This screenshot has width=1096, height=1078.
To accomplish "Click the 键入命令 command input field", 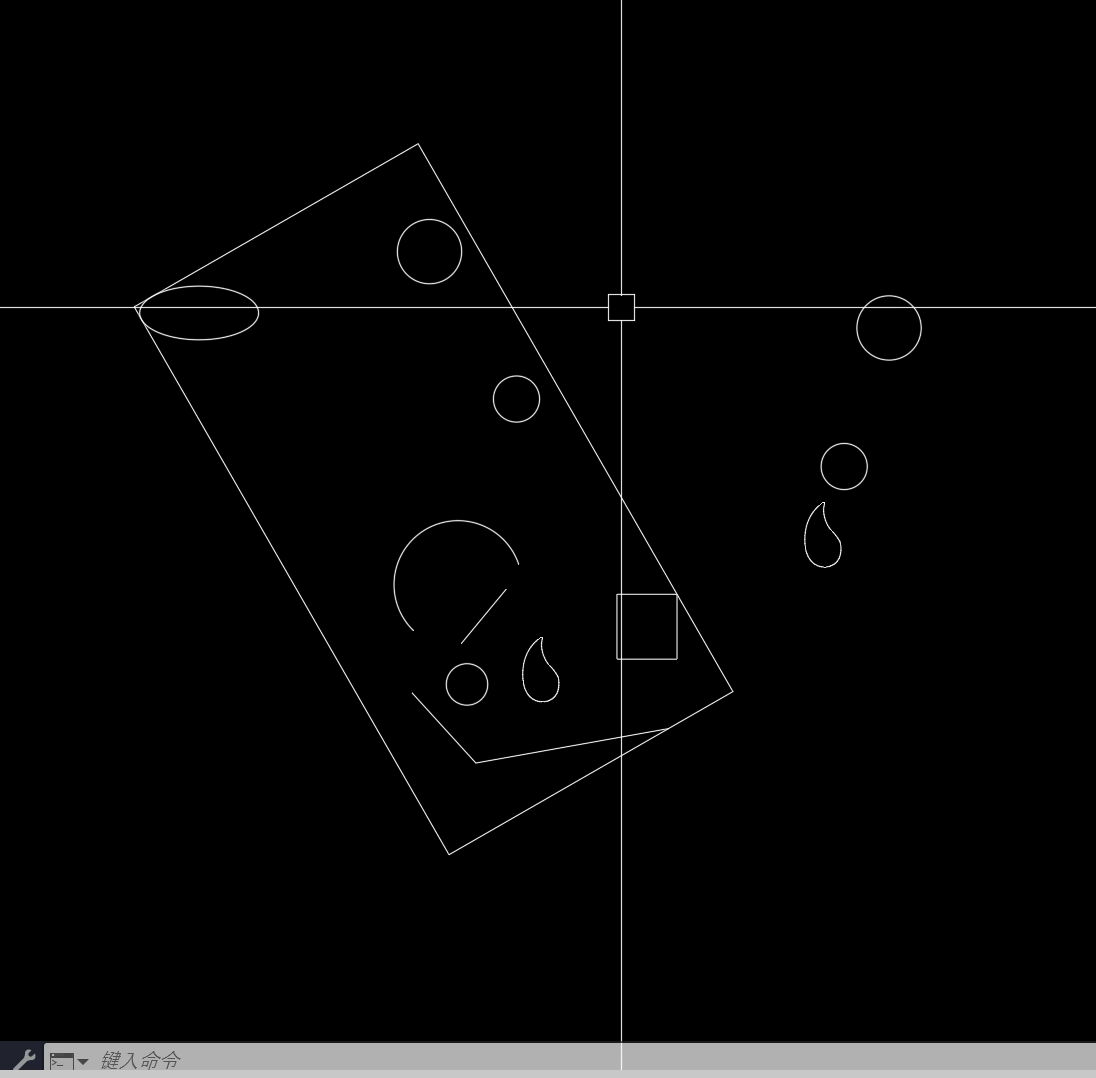I will pos(500,1060).
